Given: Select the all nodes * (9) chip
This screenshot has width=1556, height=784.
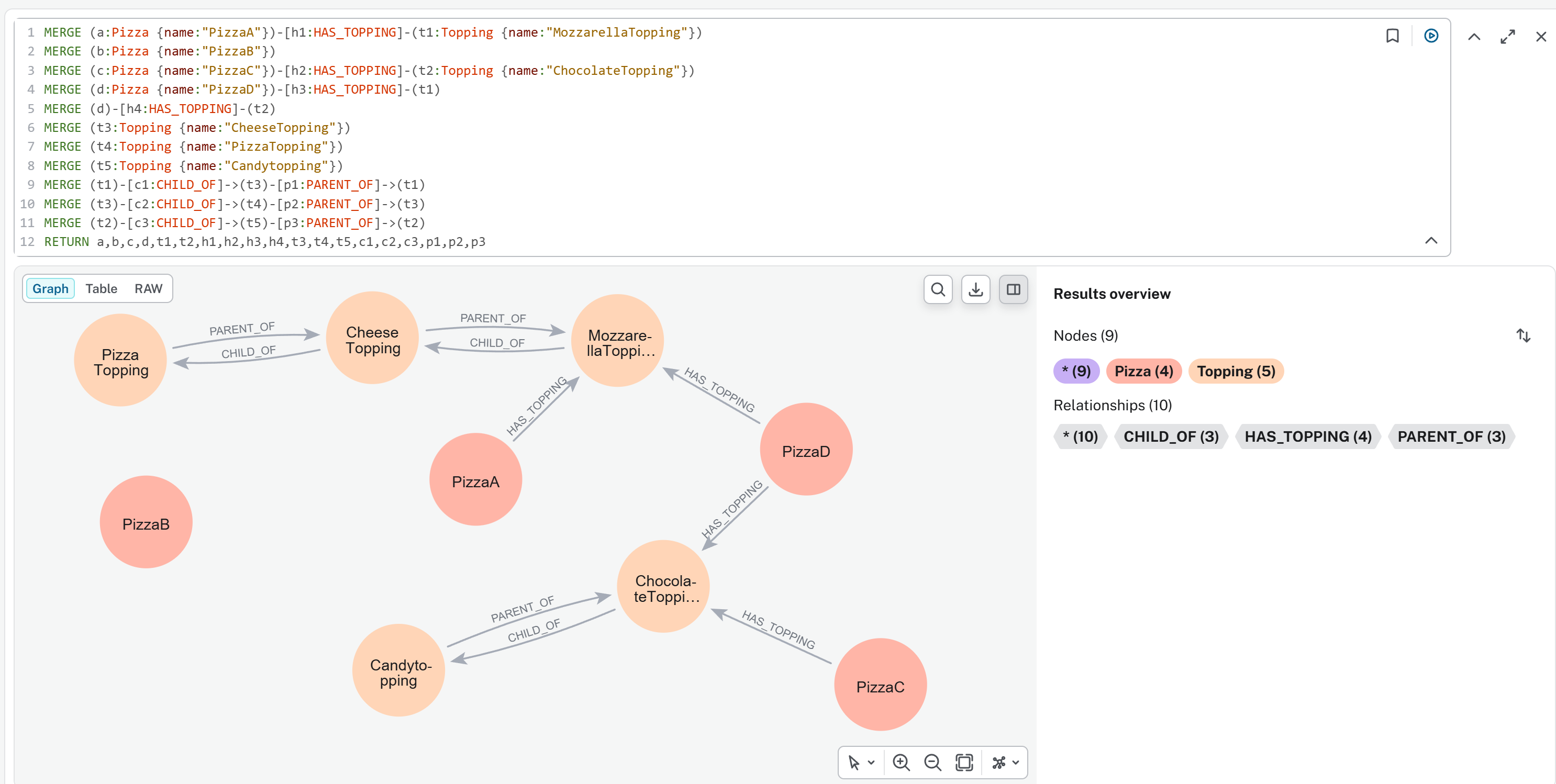Looking at the screenshot, I should (x=1076, y=371).
